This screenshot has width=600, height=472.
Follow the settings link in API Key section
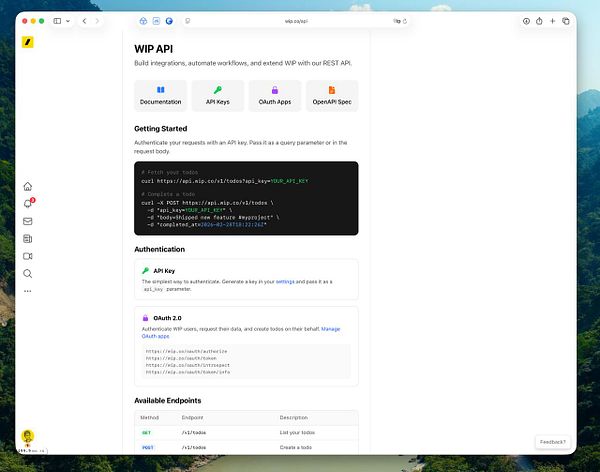[285, 282]
